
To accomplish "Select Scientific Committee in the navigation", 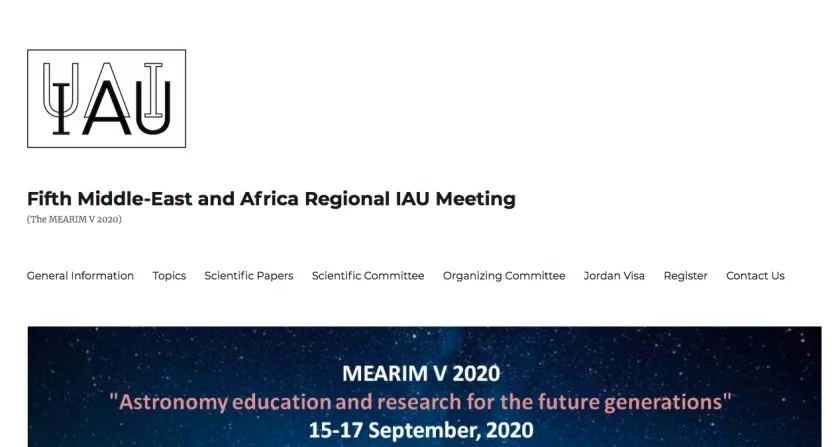I will click(368, 276).
